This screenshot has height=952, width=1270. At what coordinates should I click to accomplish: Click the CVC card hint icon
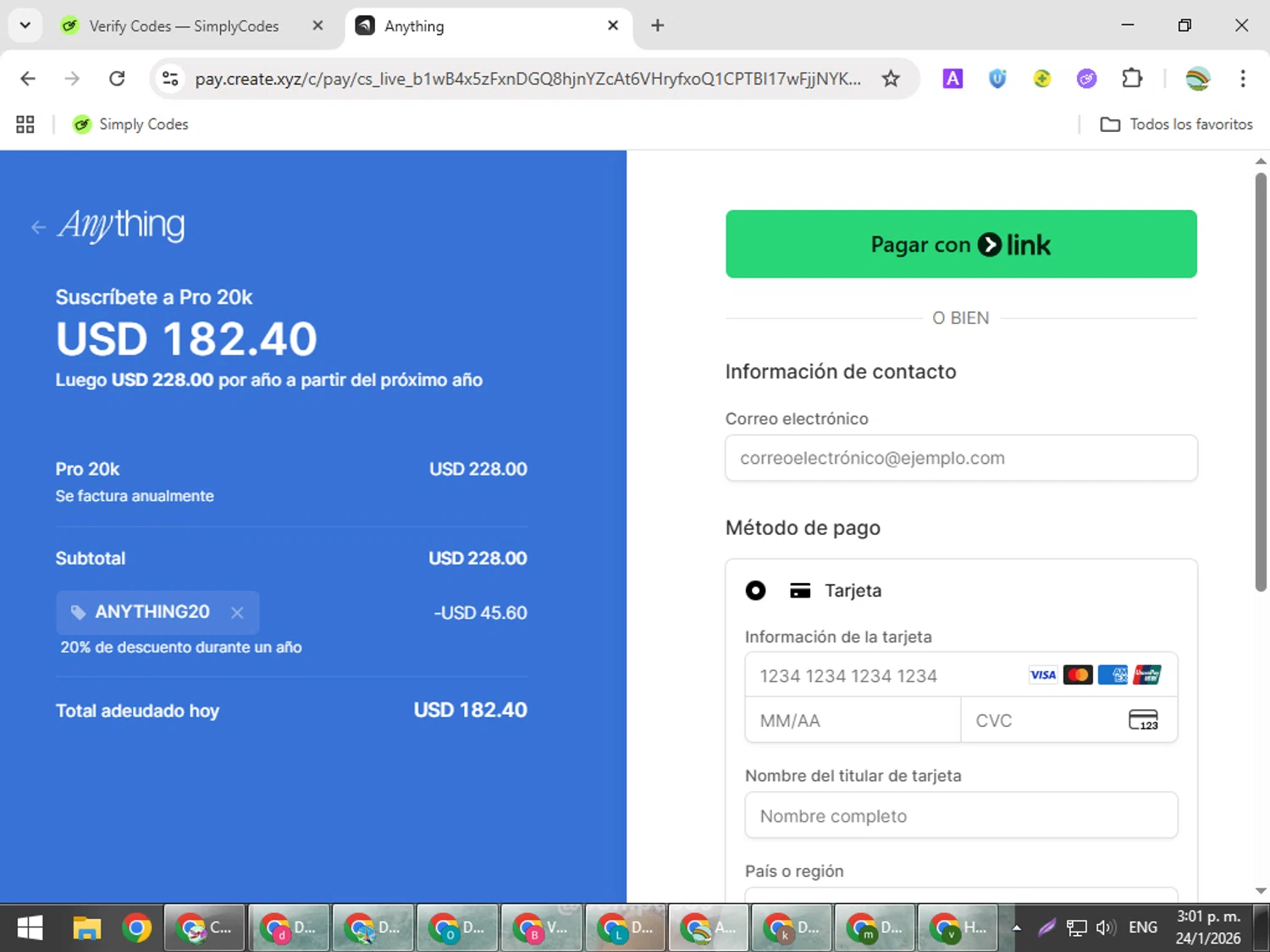1143,720
